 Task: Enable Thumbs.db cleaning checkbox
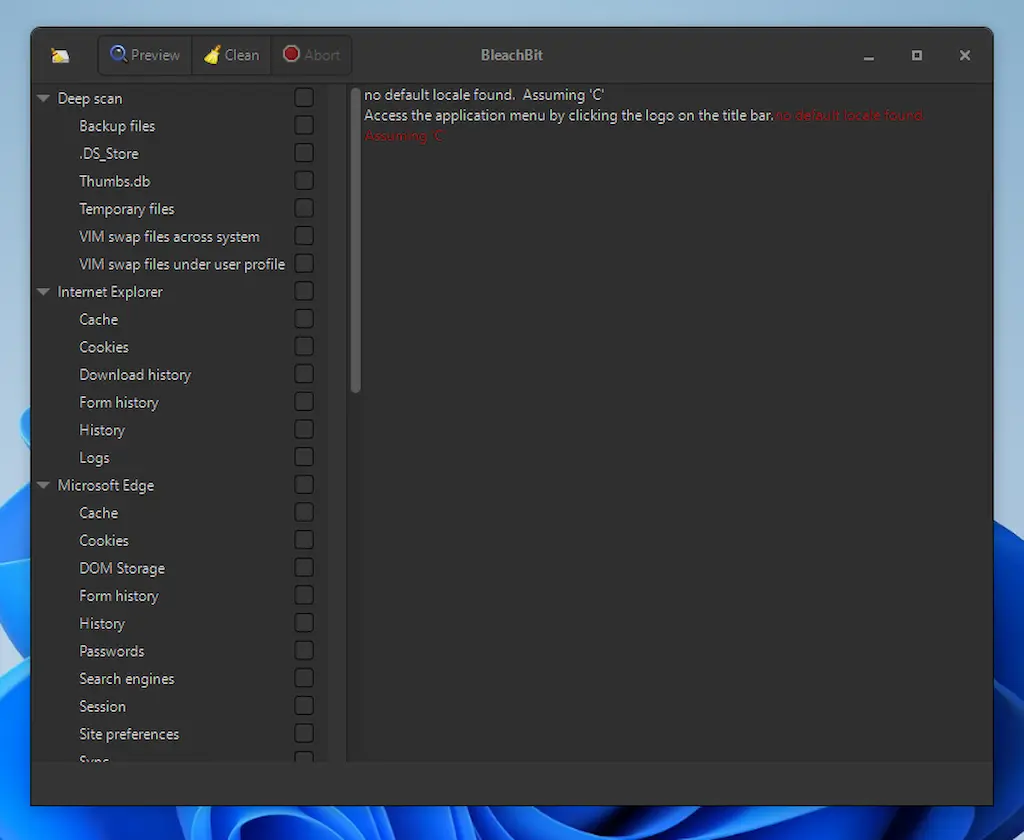tap(304, 180)
